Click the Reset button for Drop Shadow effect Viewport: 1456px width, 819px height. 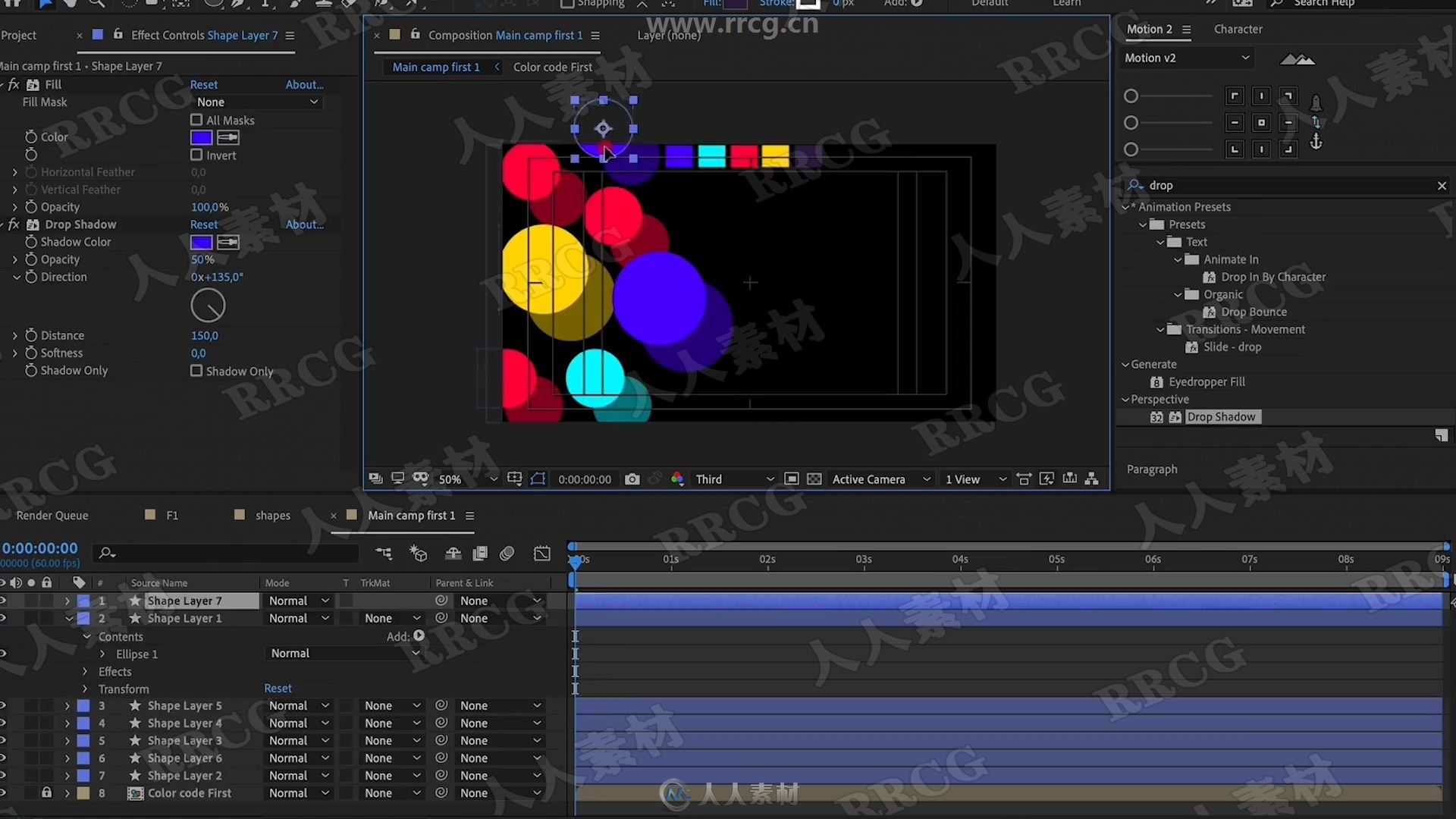pyautogui.click(x=204, y=224)
